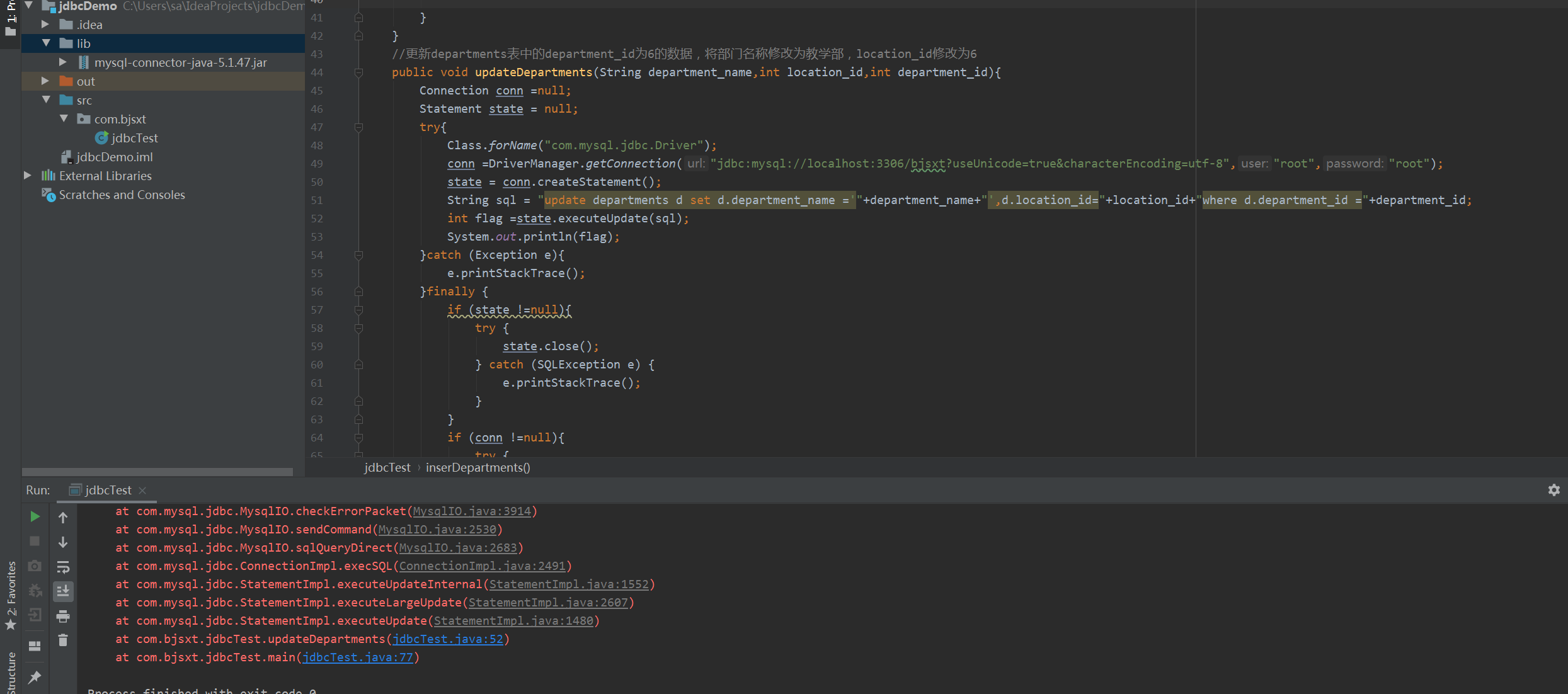Click the External Libraries icon
Screen dimensions: 1568x694
coord(49,175)
